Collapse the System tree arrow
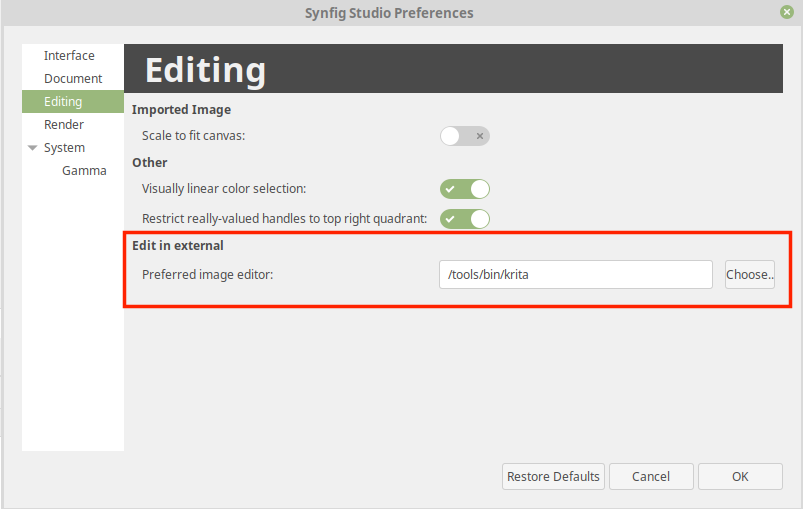The height and width of the screenshot is (509, 803). [33, 147]
